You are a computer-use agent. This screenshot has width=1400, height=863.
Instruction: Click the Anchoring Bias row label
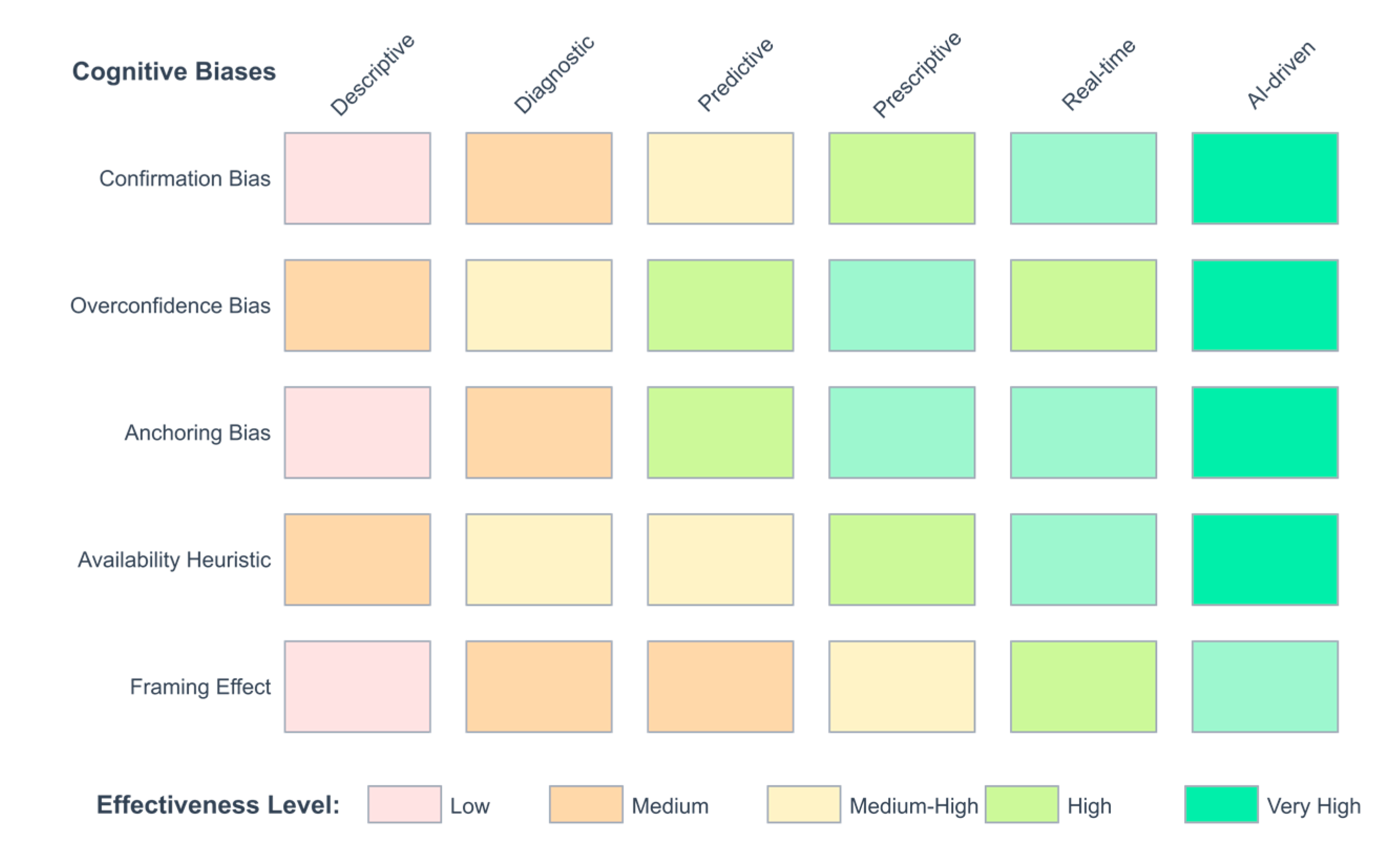point(197,433)
